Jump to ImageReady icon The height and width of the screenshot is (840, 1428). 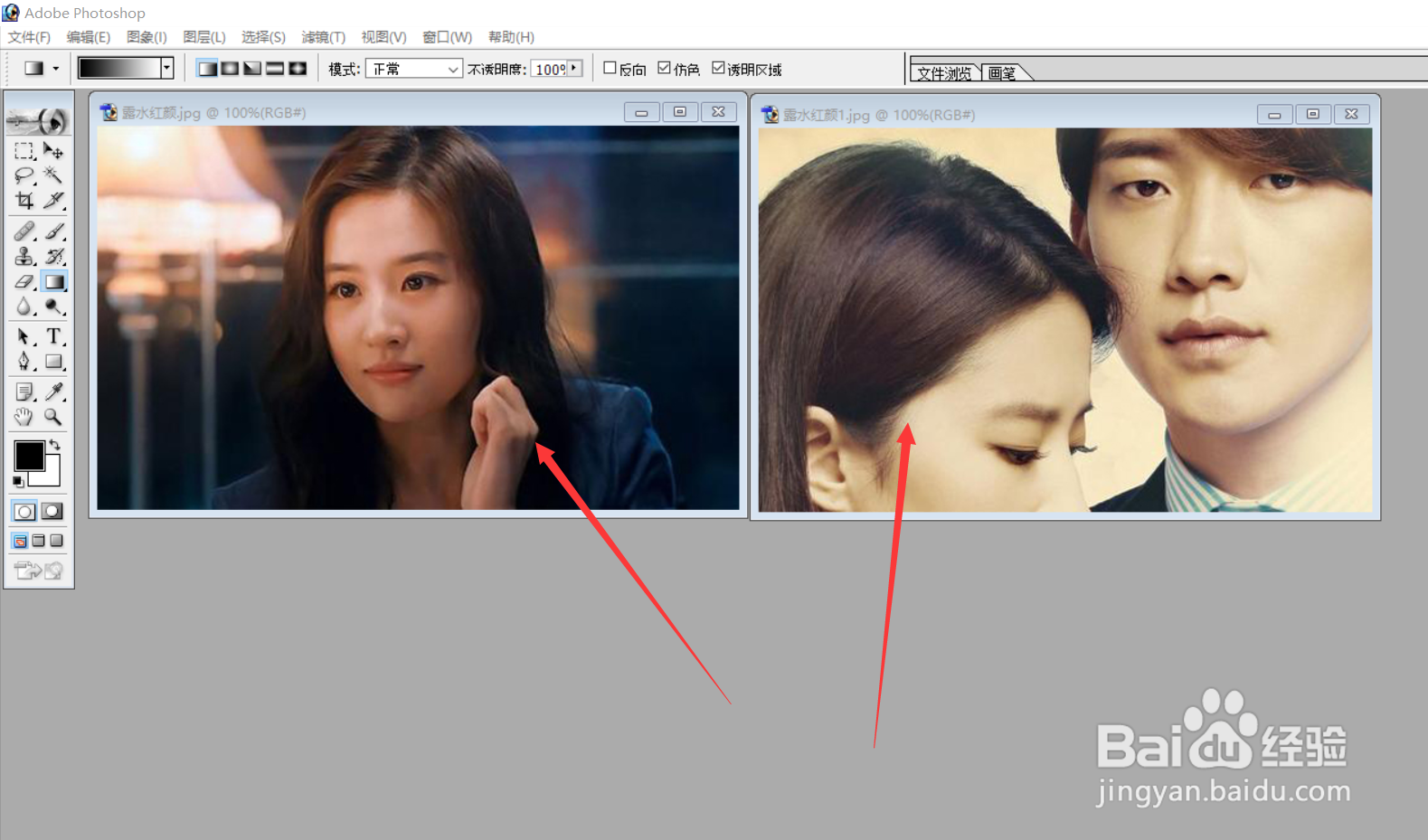point(39,570)
